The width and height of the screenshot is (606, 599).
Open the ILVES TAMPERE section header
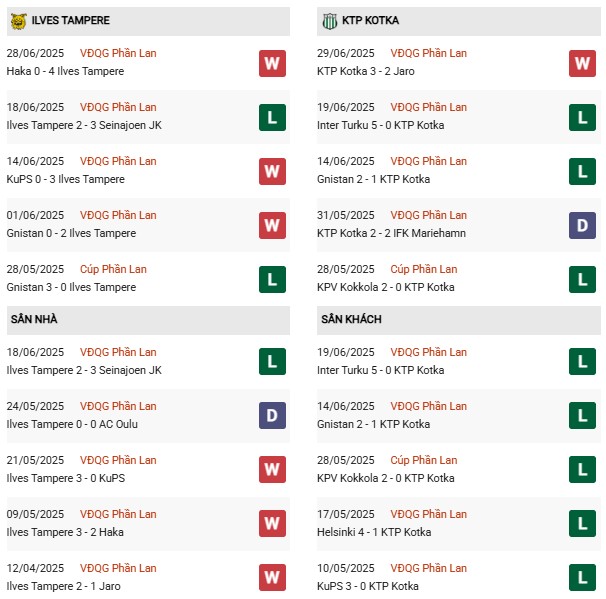click(148, 21)
